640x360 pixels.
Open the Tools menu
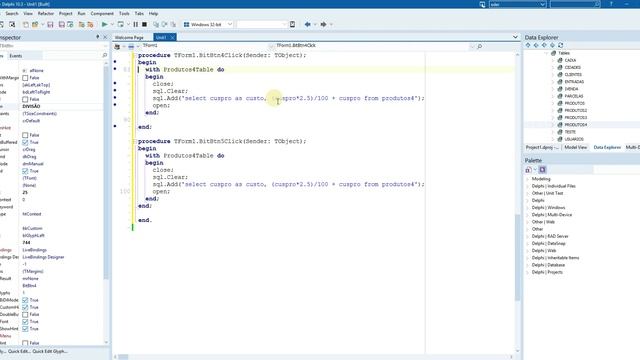coord(124,13)
